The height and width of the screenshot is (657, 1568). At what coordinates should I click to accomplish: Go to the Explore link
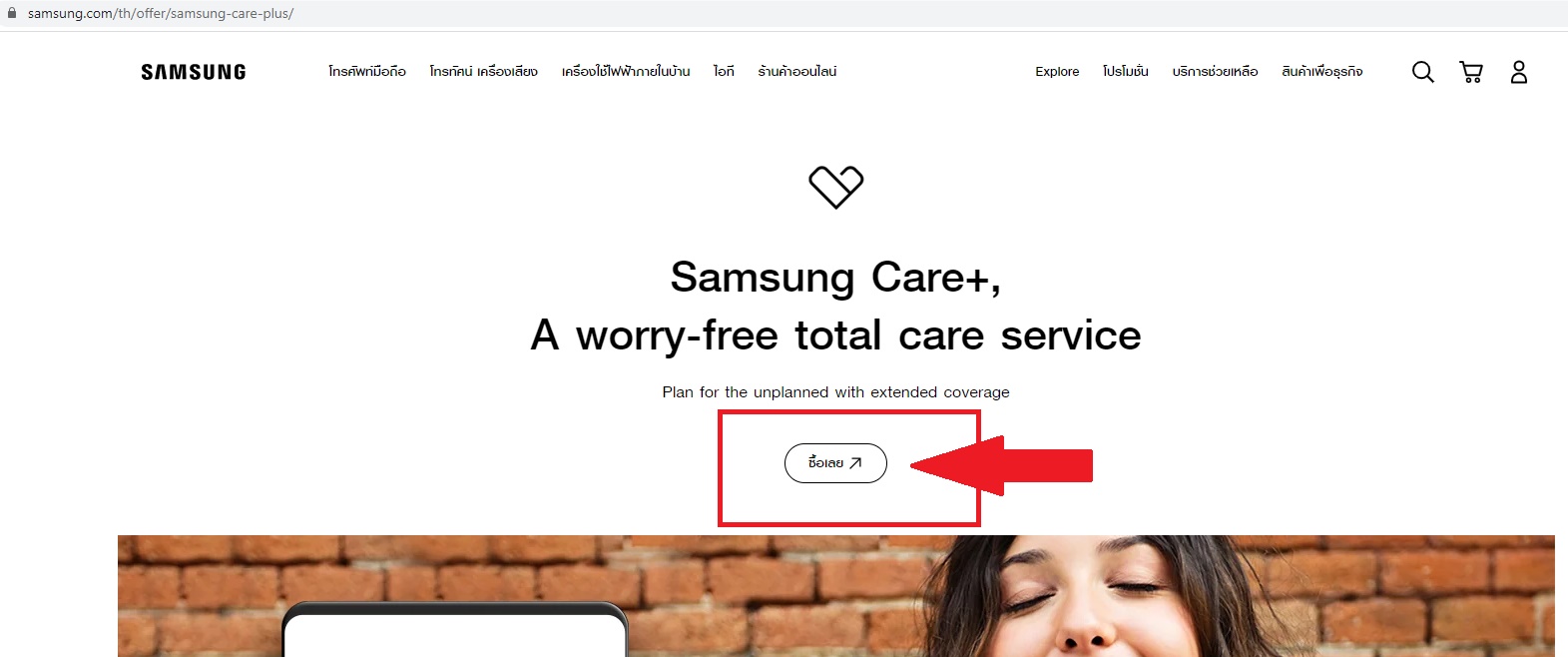pos(1057,72)
